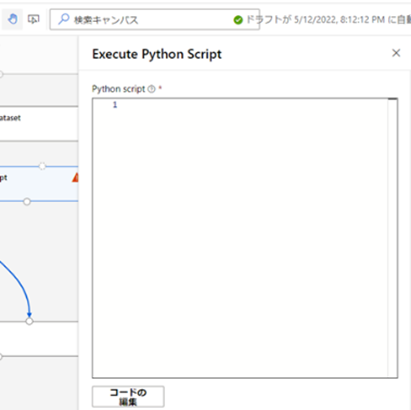Click into the Python script editor
Viewport: 411px width, 410px height.
245,238
